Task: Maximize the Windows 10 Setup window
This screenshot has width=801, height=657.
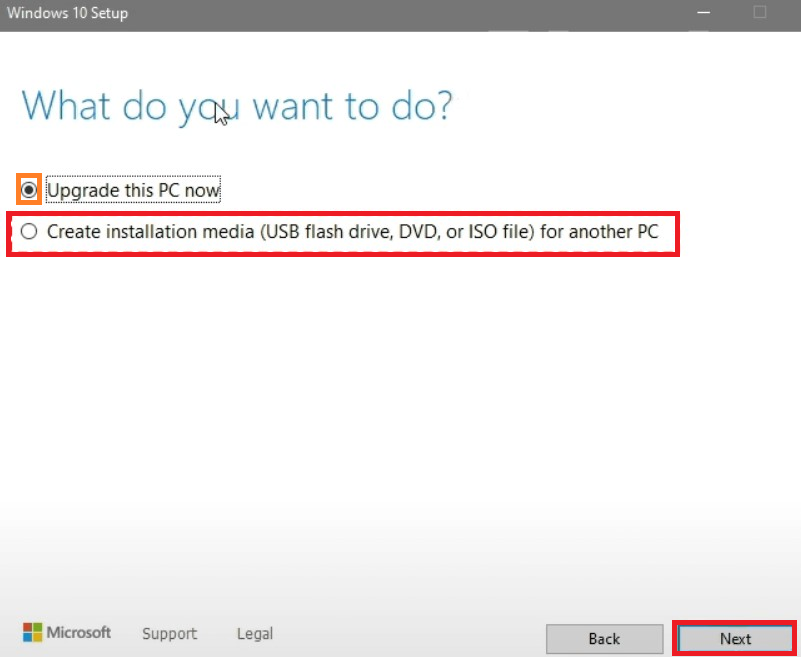Action: pos(760,12)
